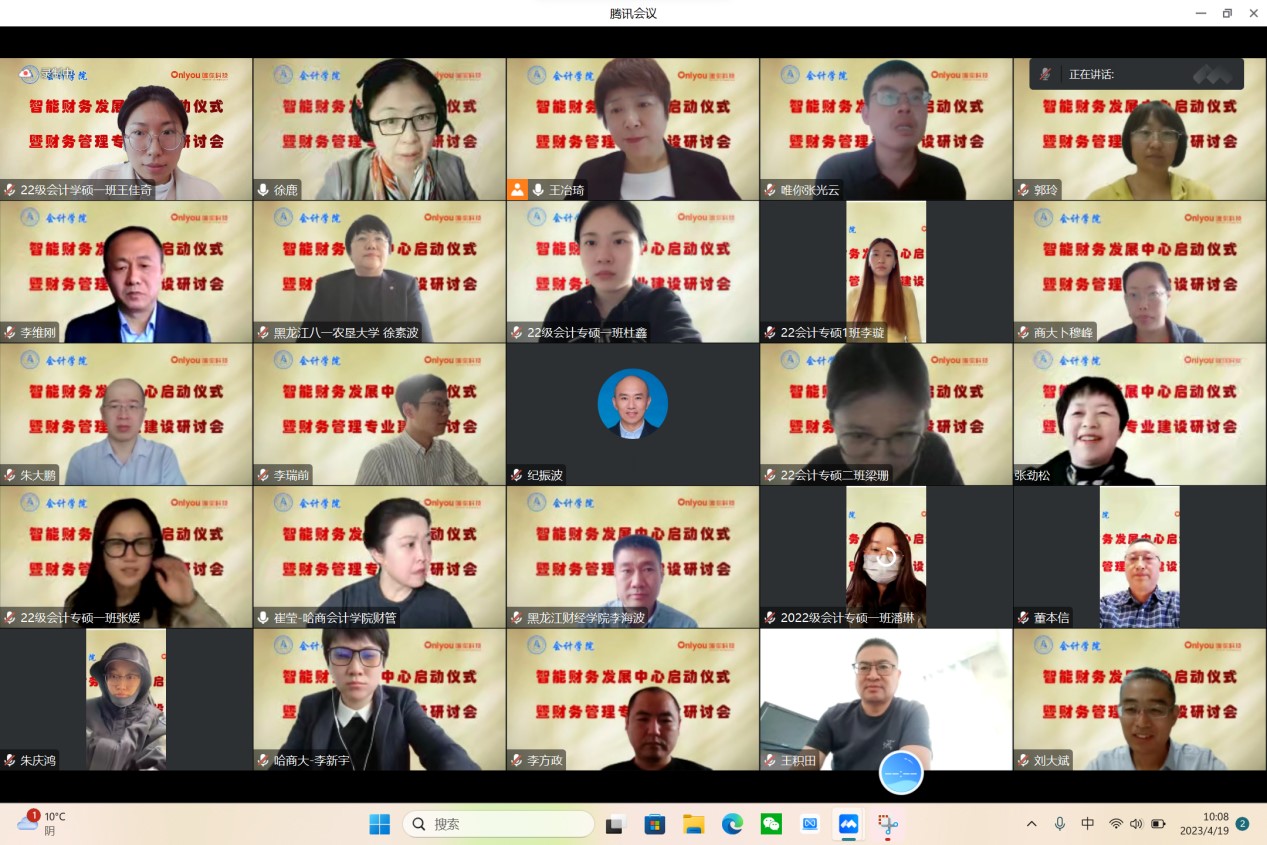Select 纪振波's avatar video tile
The width and height of the screenshot is (1267, 845).
point(632,414)
